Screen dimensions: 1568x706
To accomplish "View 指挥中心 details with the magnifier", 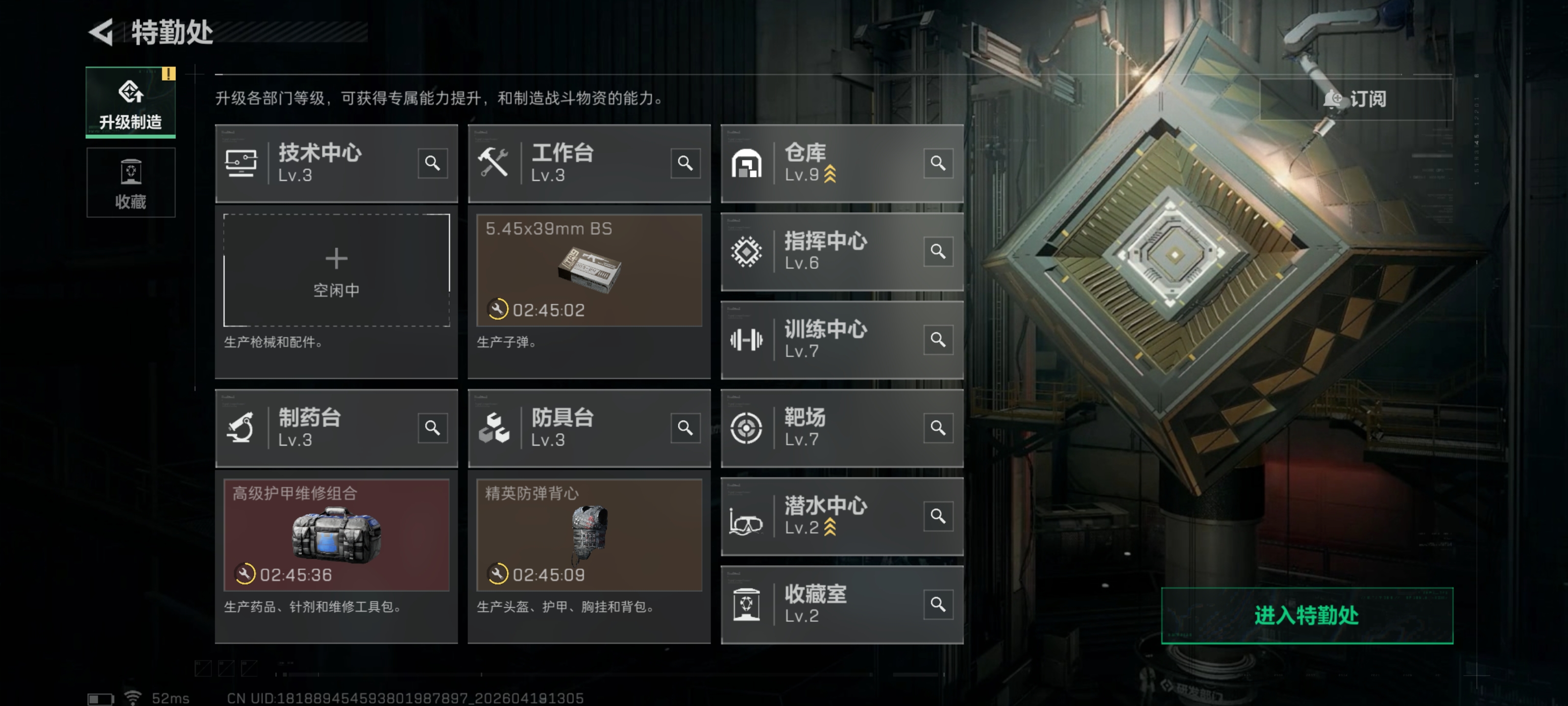I will tap(938, 251).
